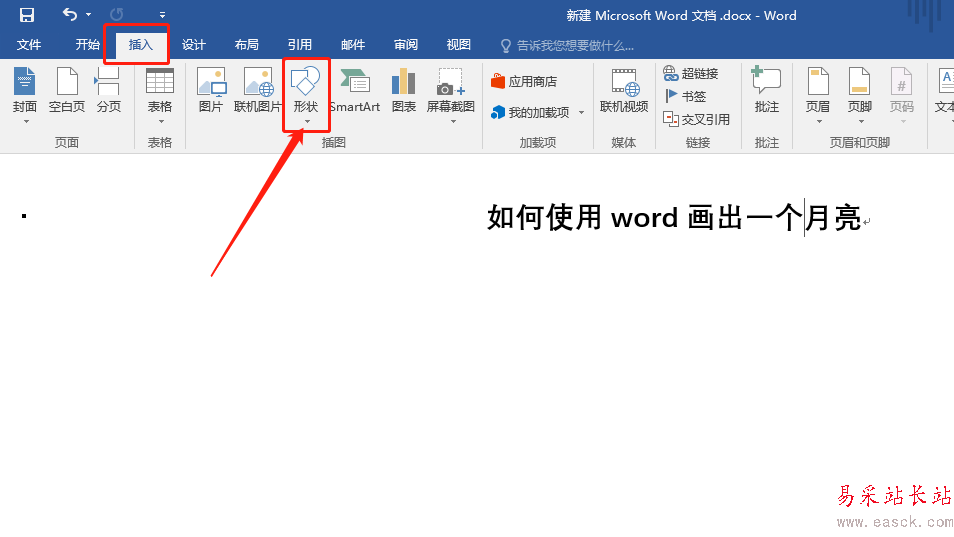Switch to the 开始 tab

coord(87,44)
